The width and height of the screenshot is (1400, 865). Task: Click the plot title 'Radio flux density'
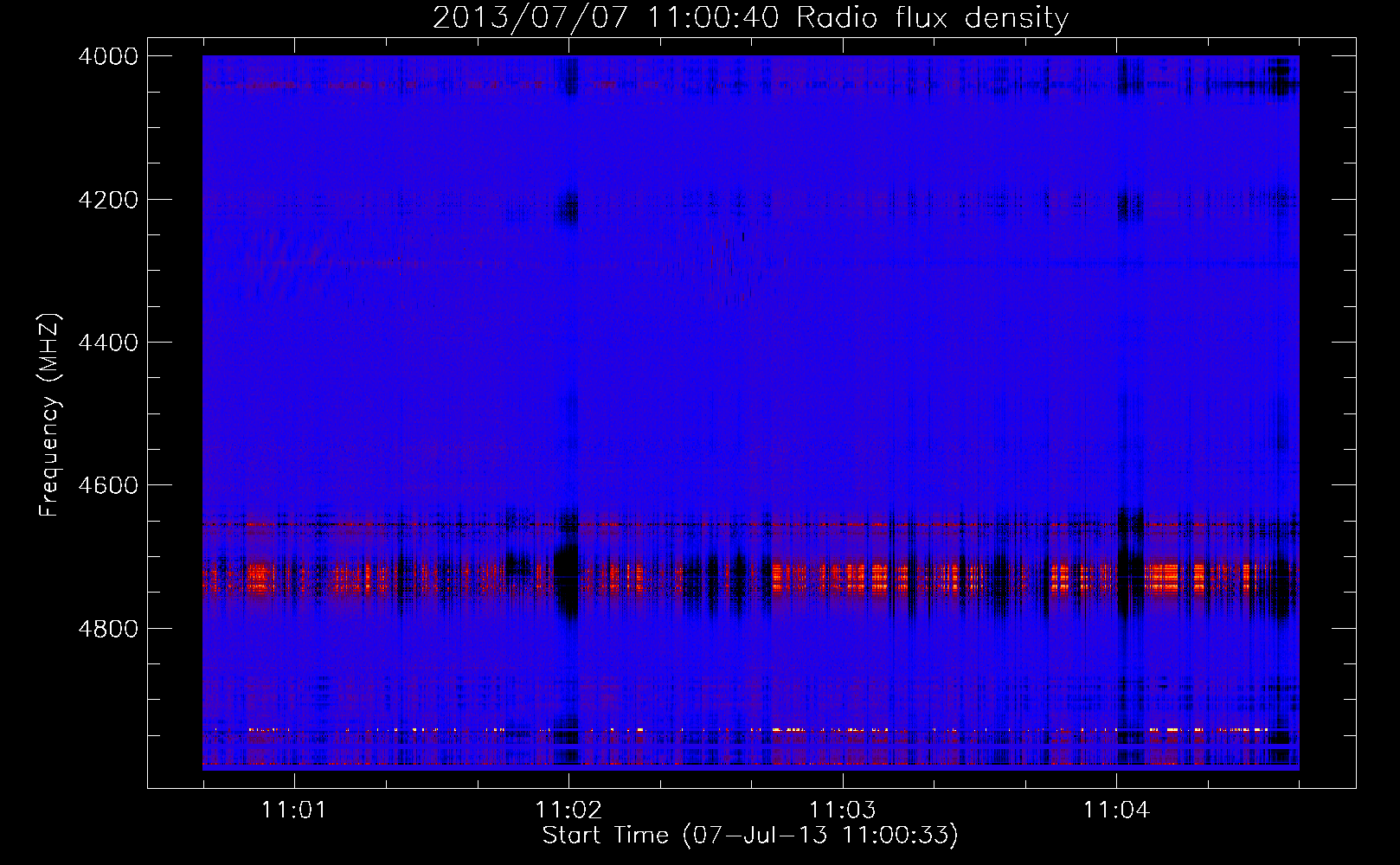[x=932, y=18]
